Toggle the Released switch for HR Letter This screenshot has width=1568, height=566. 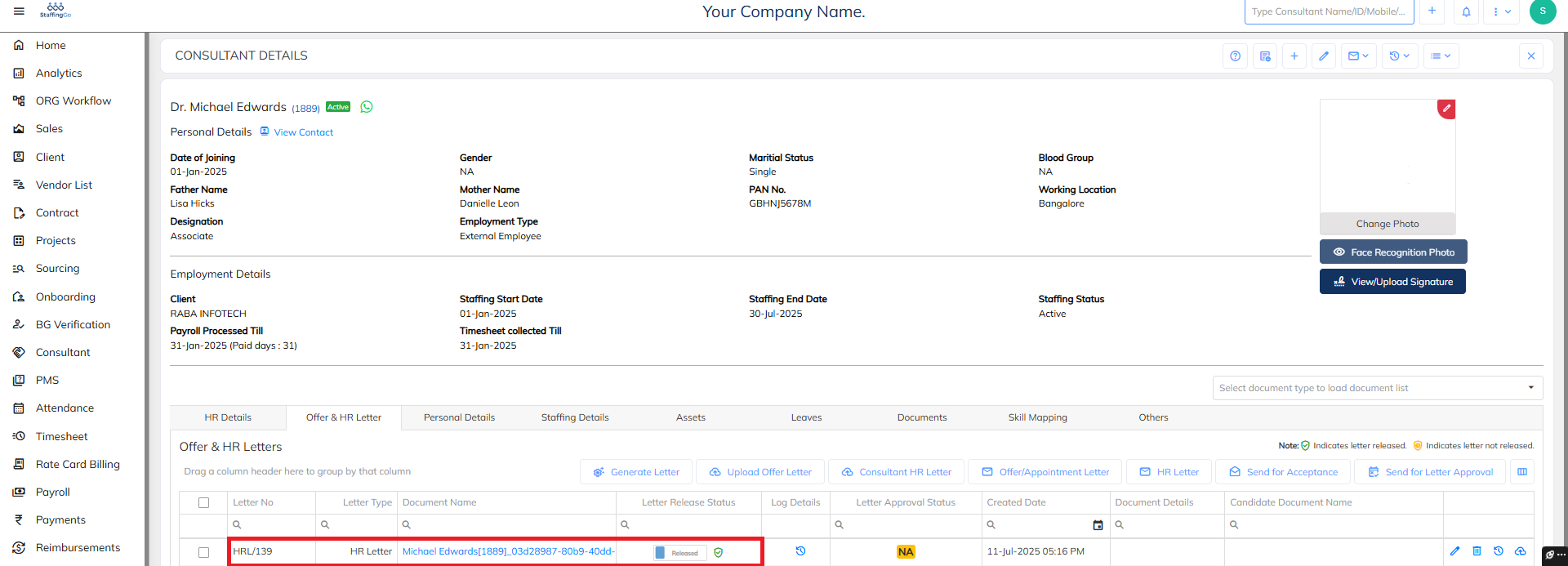(x=679, y=553)
